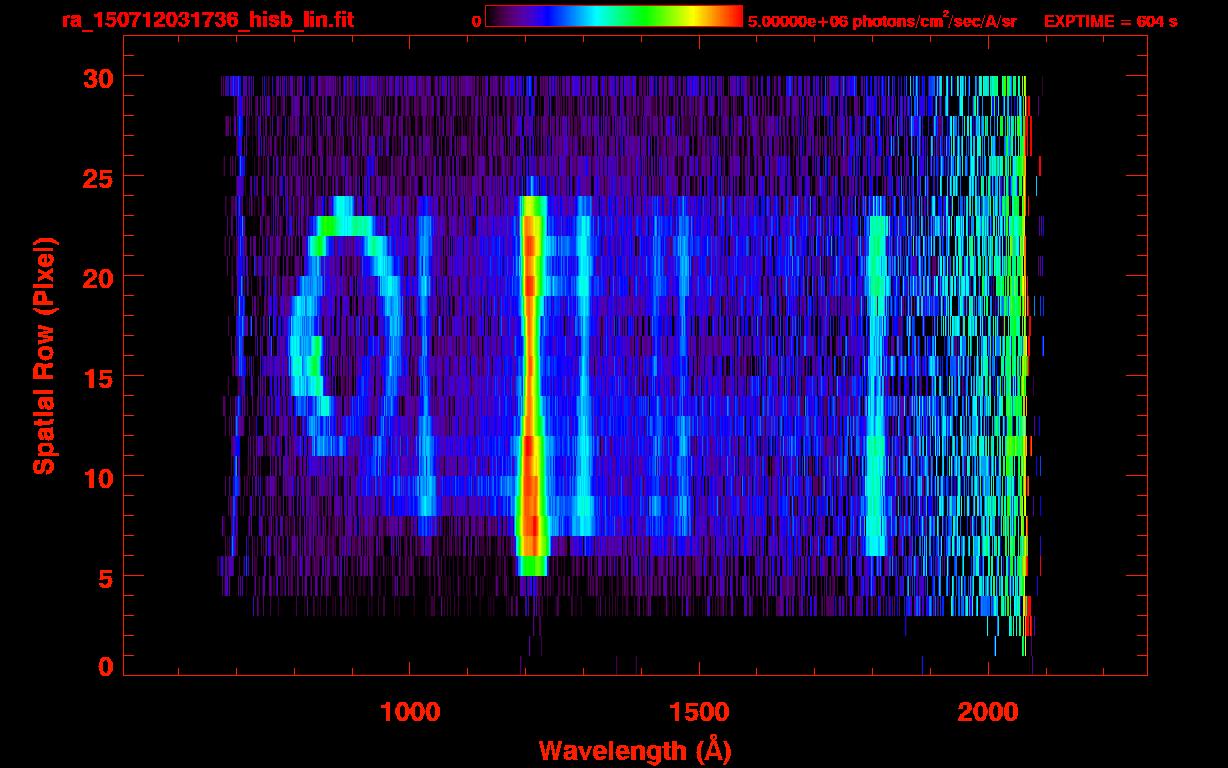Click the 0 label left of color bar
The image size is (1228, 768).
coord(476,21)
